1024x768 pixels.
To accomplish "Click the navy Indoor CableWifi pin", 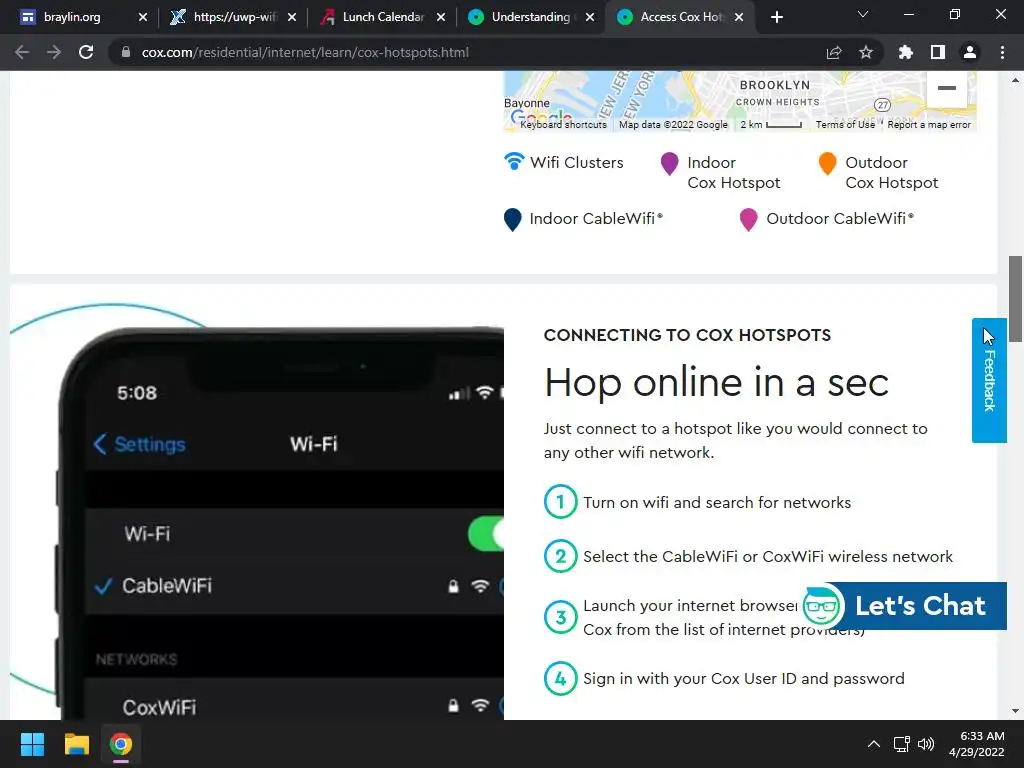I will (x=513, y=220).
